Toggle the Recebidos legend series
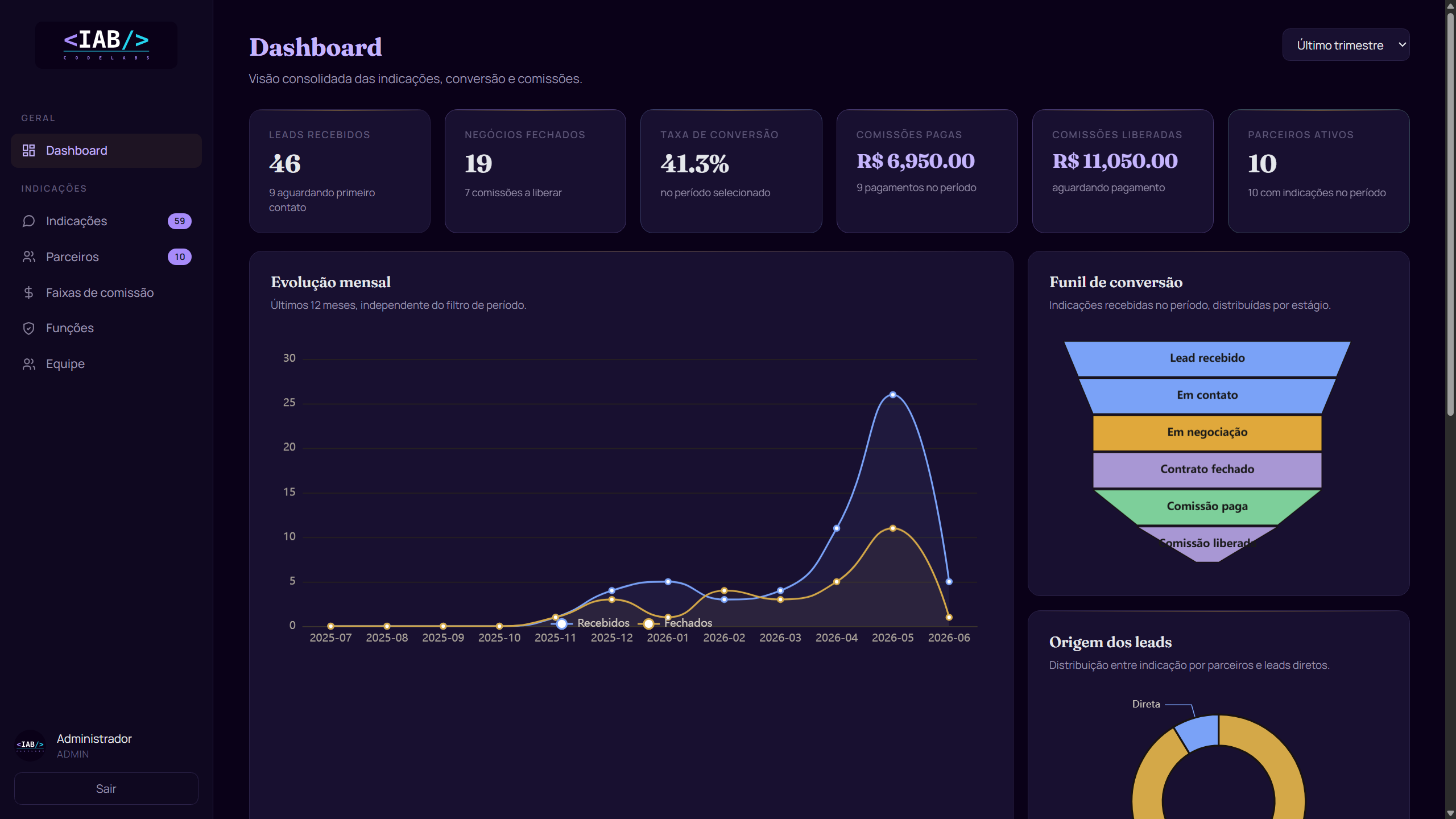Screen dimensions: 1456x819 pyautogui.click(x=591, y=623)
